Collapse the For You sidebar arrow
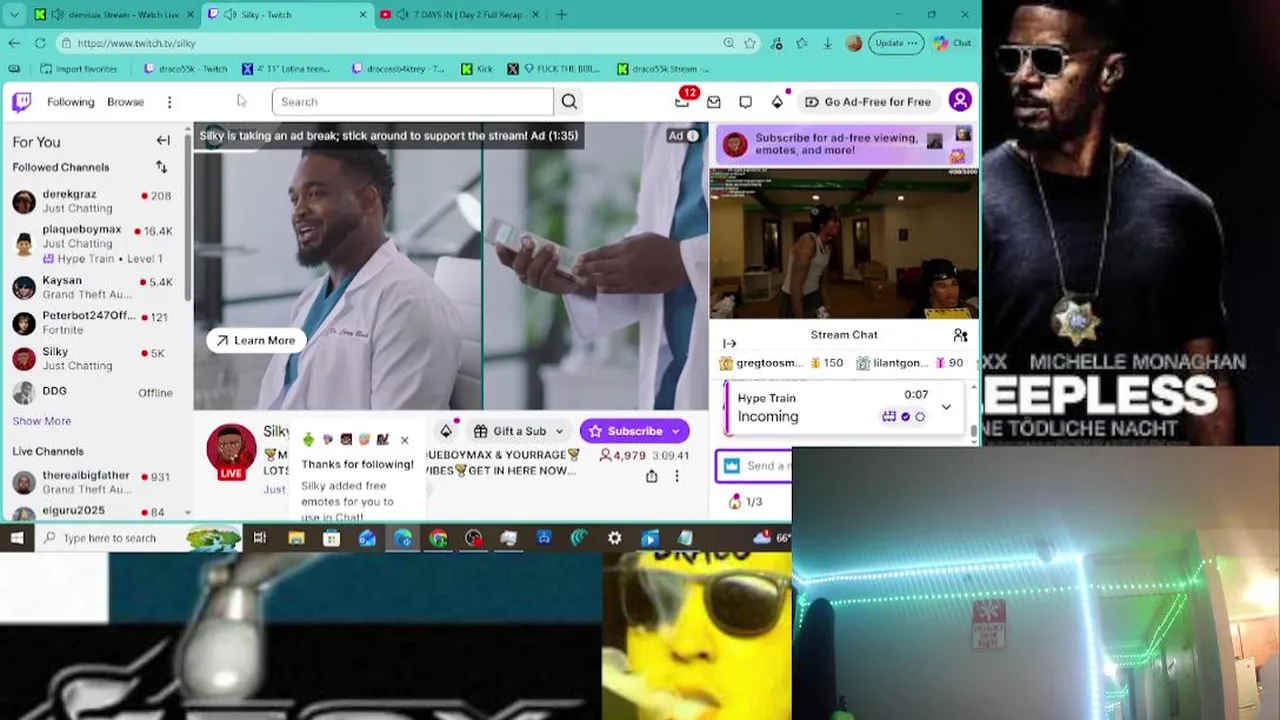The width and height of the screenshot is (1280, 720). click(x=163, y=141)
